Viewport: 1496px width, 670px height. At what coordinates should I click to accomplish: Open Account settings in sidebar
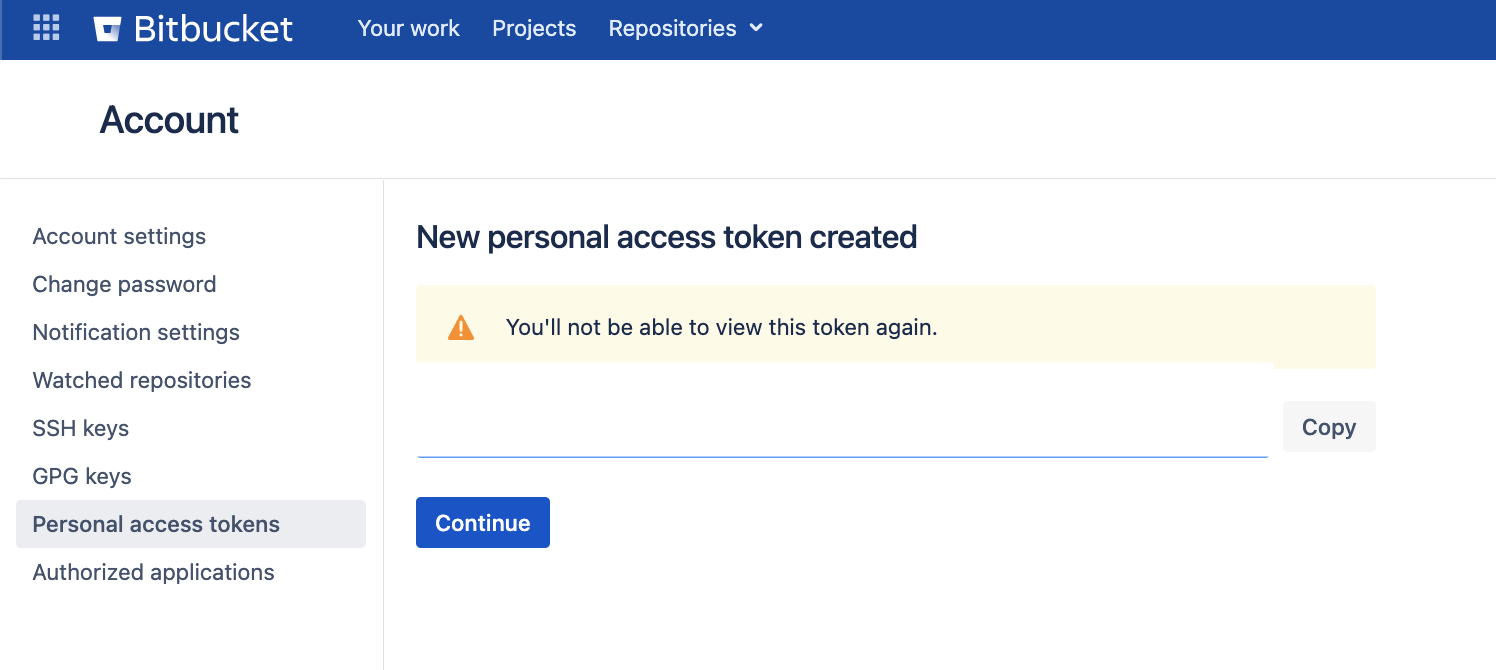click(119, 236)
